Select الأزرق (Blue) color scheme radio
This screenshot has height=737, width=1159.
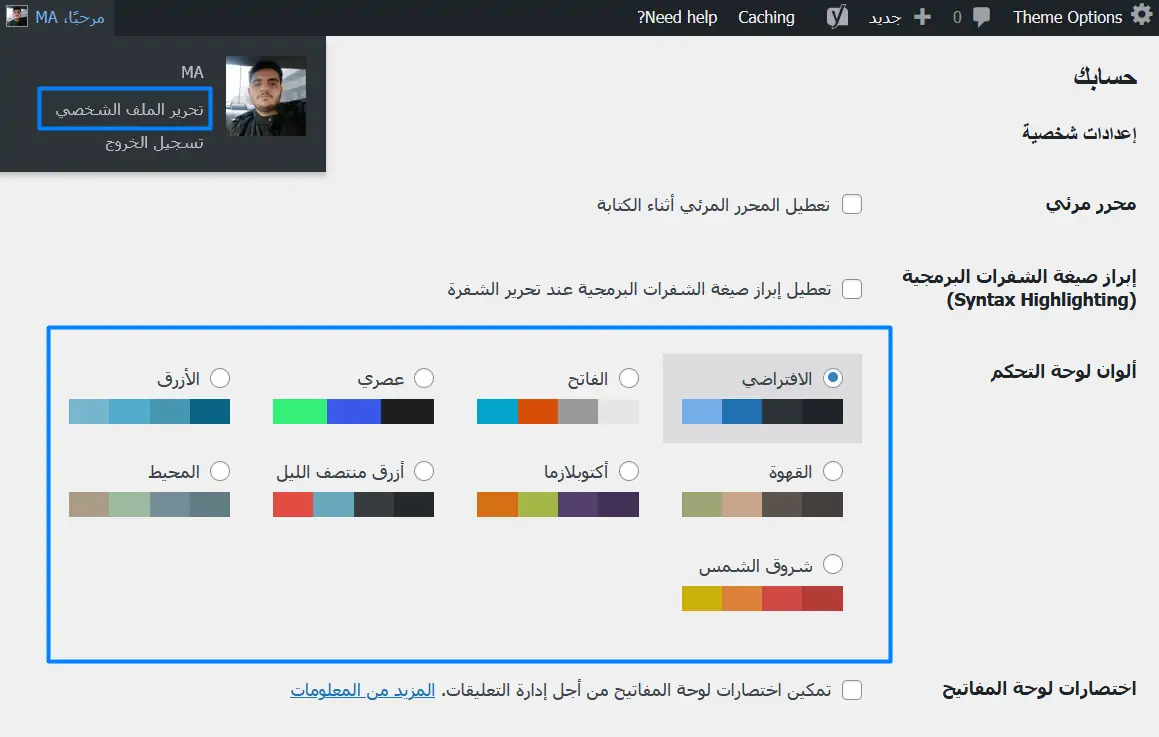click(220, 378)
